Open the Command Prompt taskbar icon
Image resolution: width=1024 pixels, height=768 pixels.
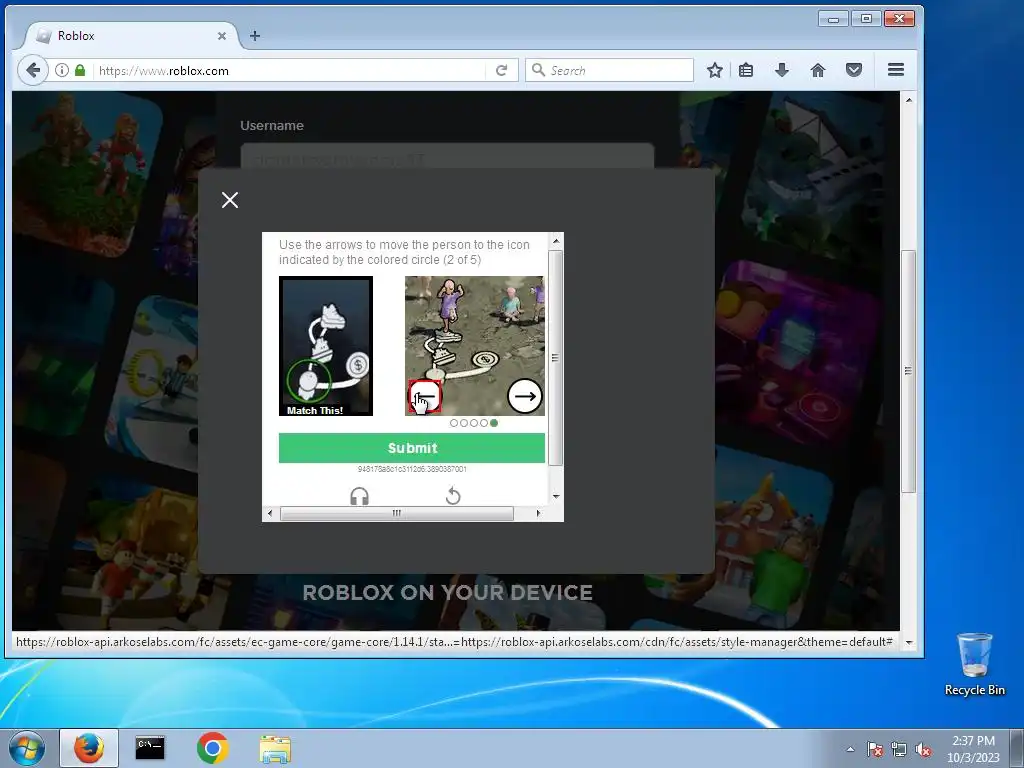pyautogui.click(x=150, y=748)
